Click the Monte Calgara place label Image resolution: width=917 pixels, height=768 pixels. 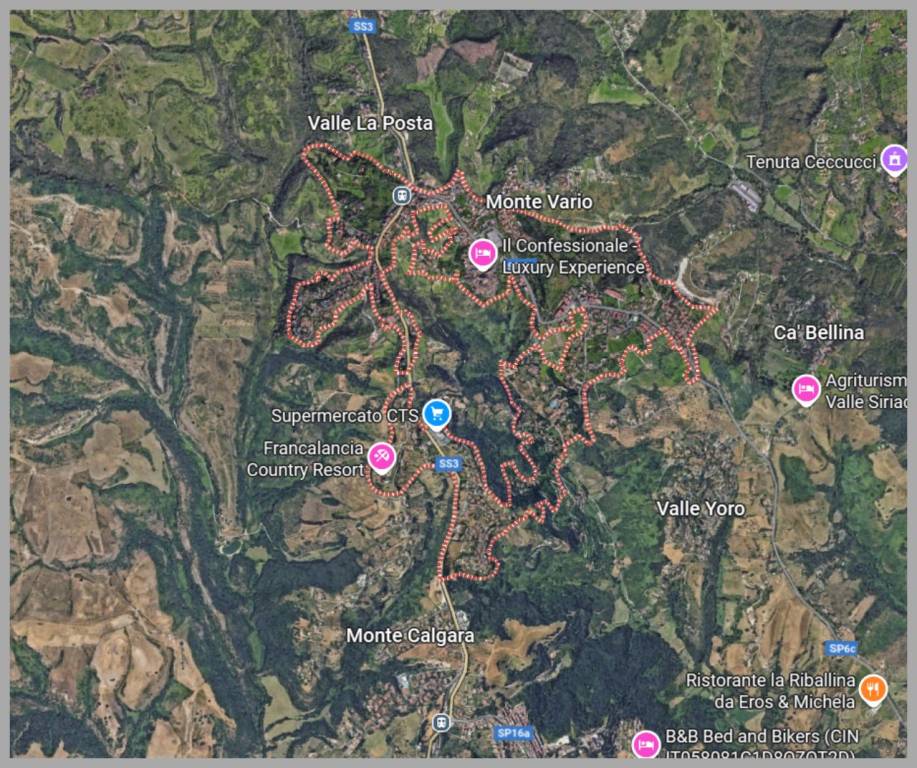(x=410, y=635)
